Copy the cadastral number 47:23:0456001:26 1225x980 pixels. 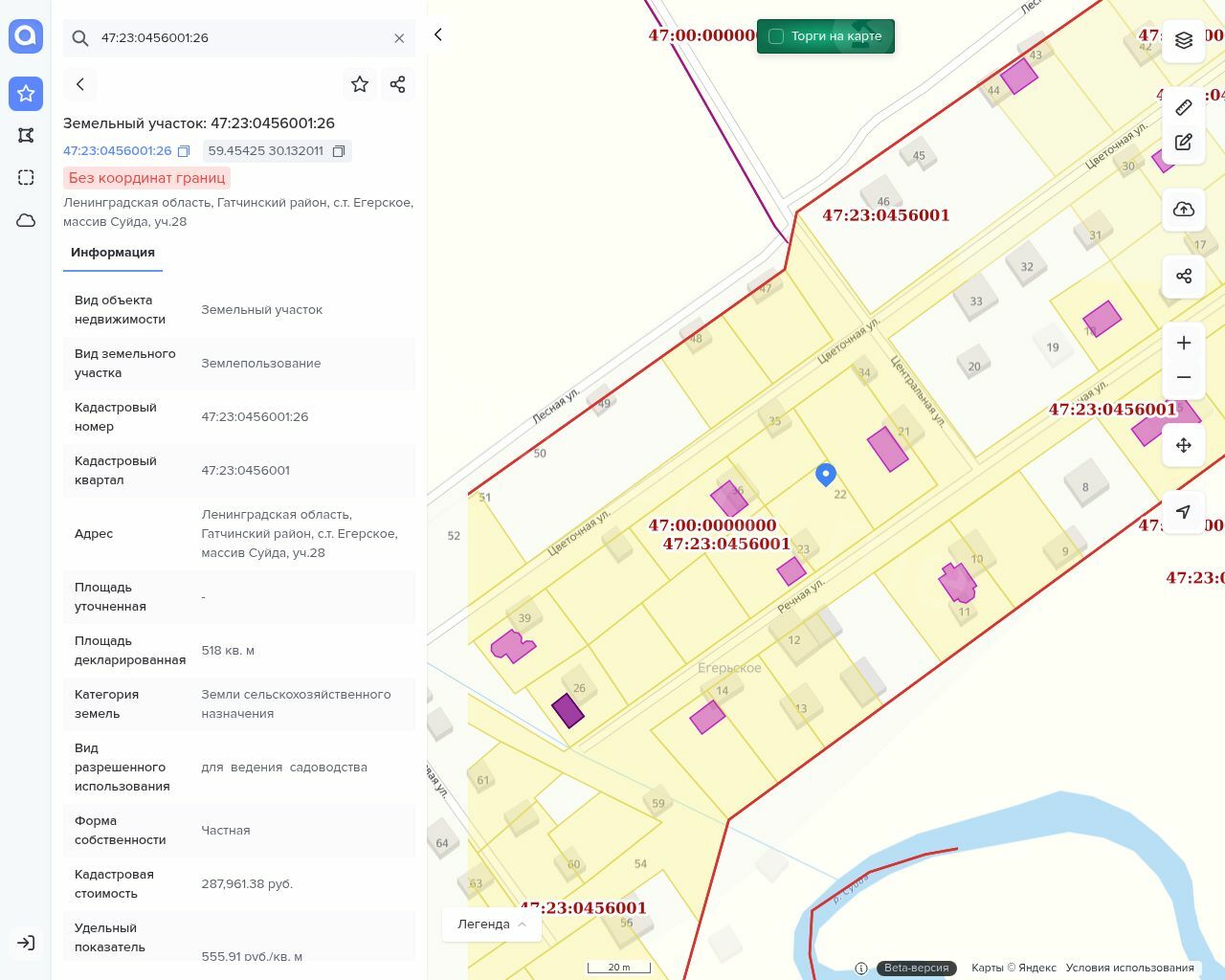(x=184, y=151)
